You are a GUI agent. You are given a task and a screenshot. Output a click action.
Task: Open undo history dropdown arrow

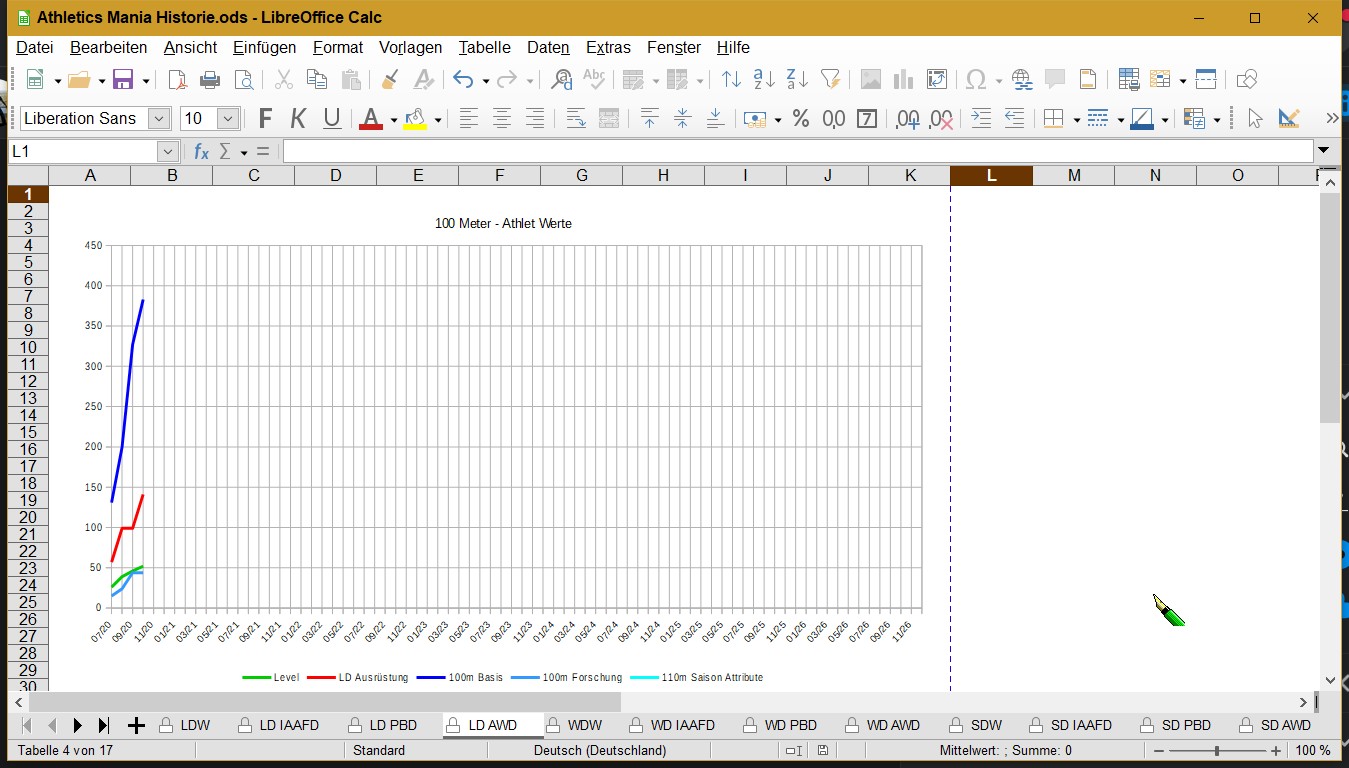(486, 81)
